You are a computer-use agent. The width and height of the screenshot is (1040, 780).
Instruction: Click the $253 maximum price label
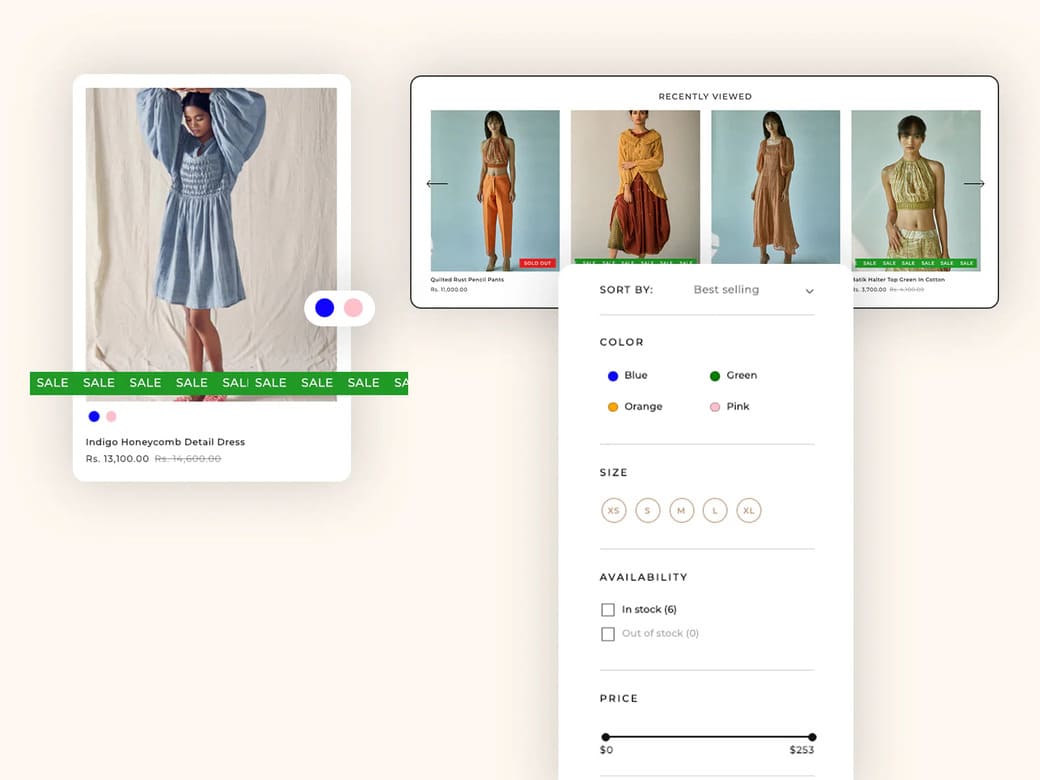point(802,750)
